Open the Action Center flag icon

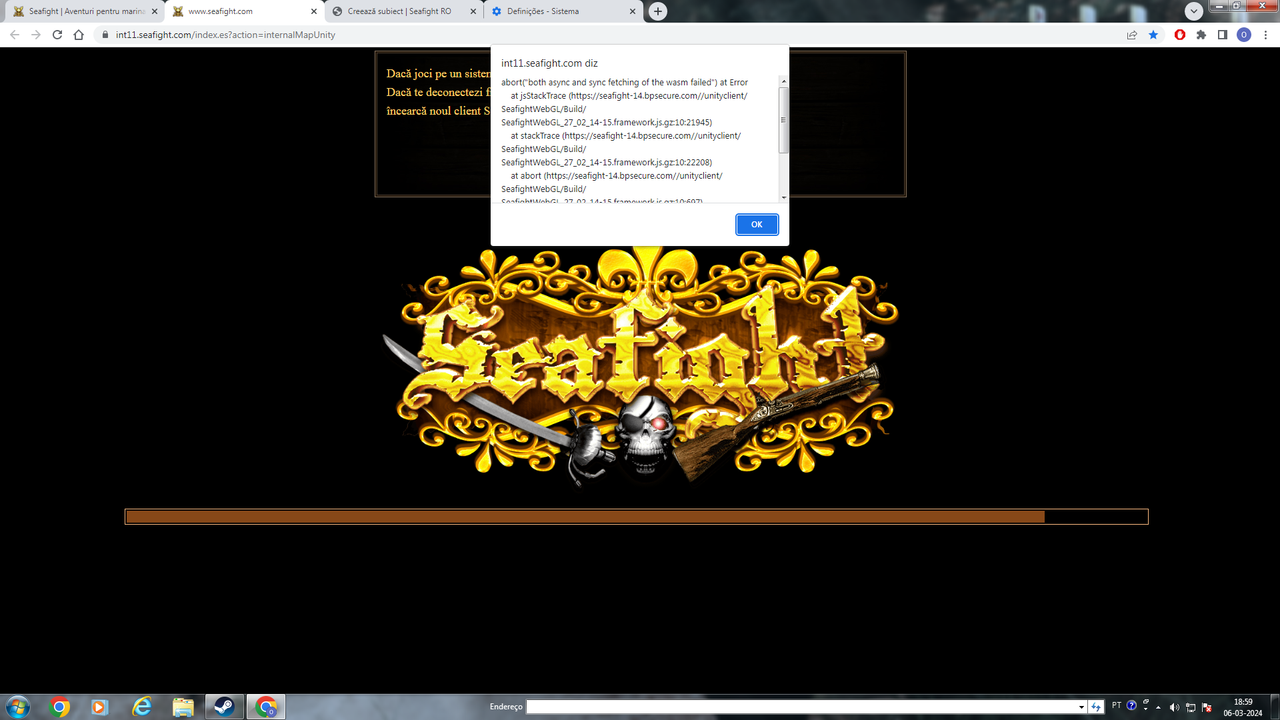point(1205,707)
